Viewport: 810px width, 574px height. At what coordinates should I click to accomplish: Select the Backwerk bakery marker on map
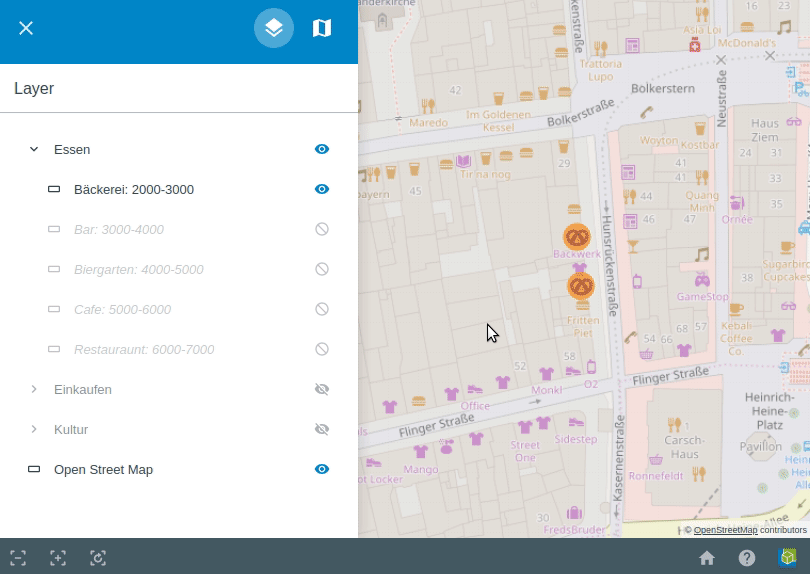(577, 237)
